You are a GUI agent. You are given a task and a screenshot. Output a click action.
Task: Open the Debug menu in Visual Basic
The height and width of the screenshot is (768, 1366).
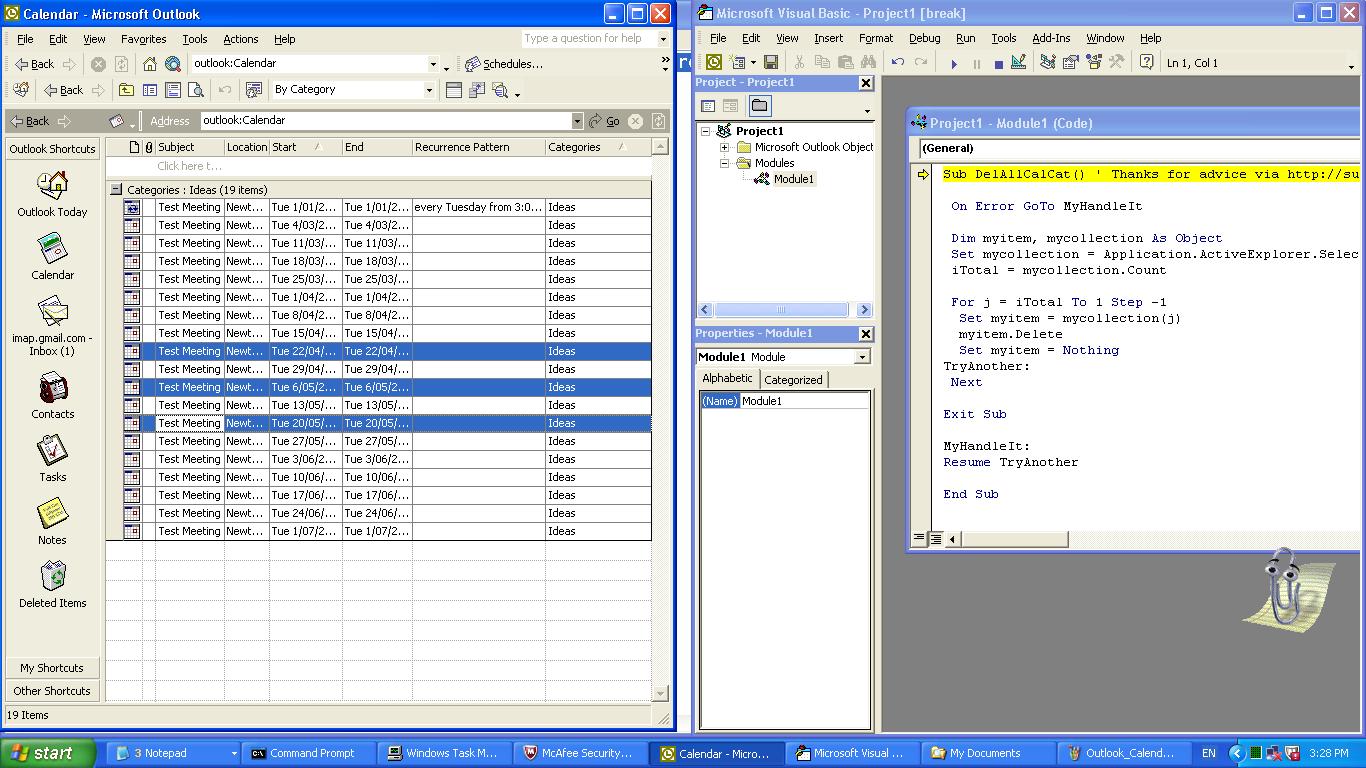tap(923, 38)
